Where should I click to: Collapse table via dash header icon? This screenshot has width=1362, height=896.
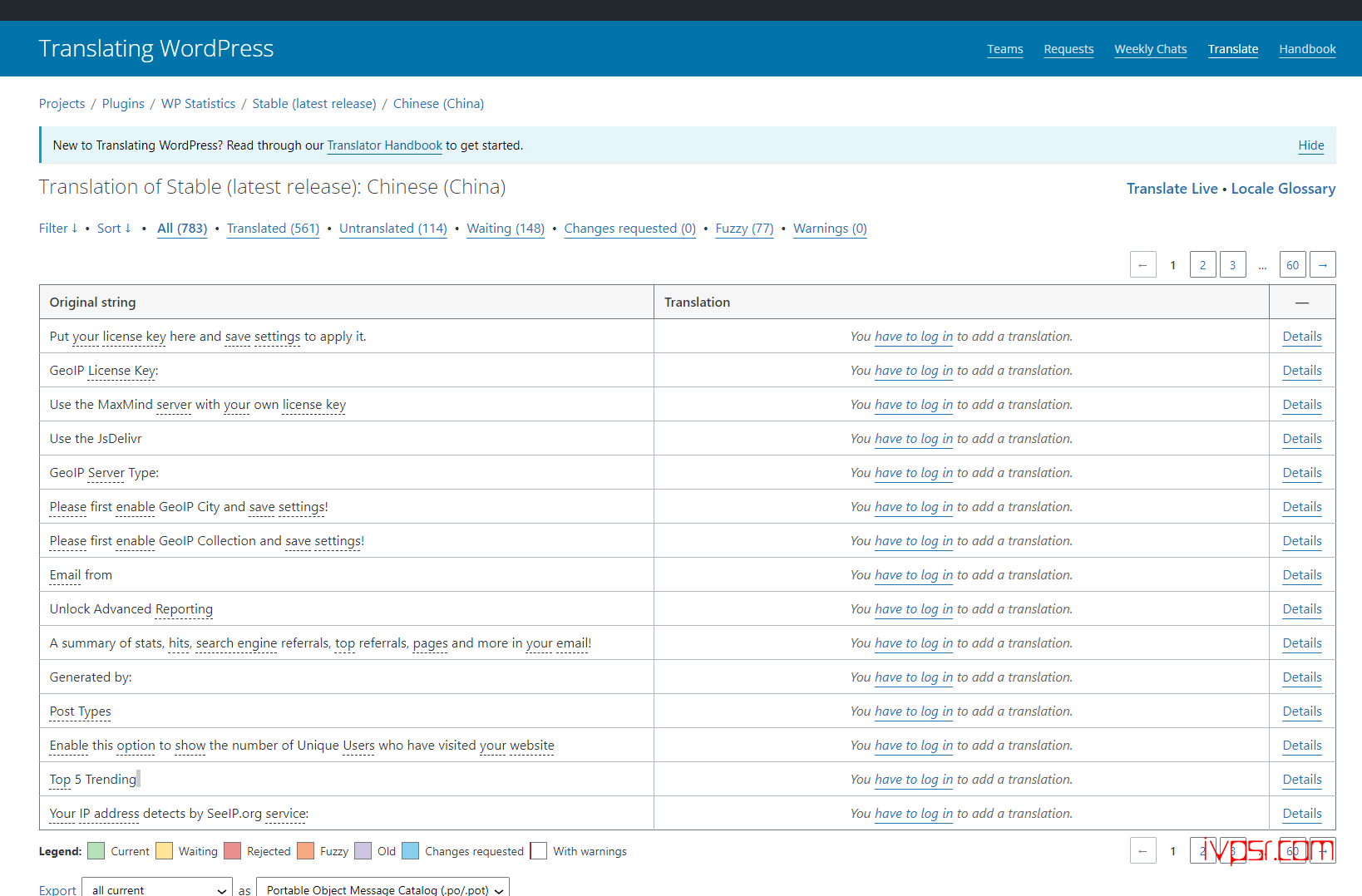tap(1302, 303)
